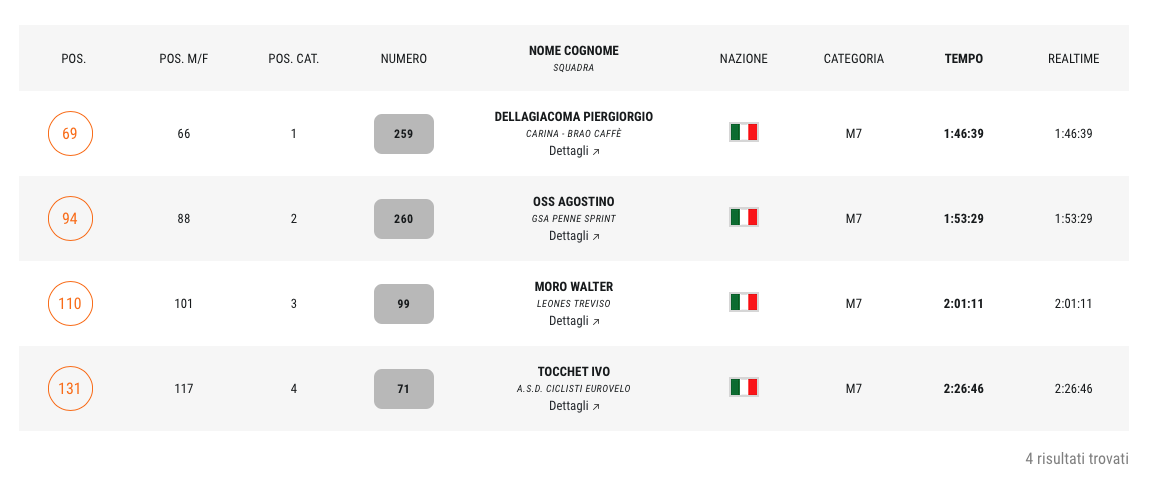Click the orange position circle 69
The width and height of the screenshot is (1158, 485).
point(70,134)
